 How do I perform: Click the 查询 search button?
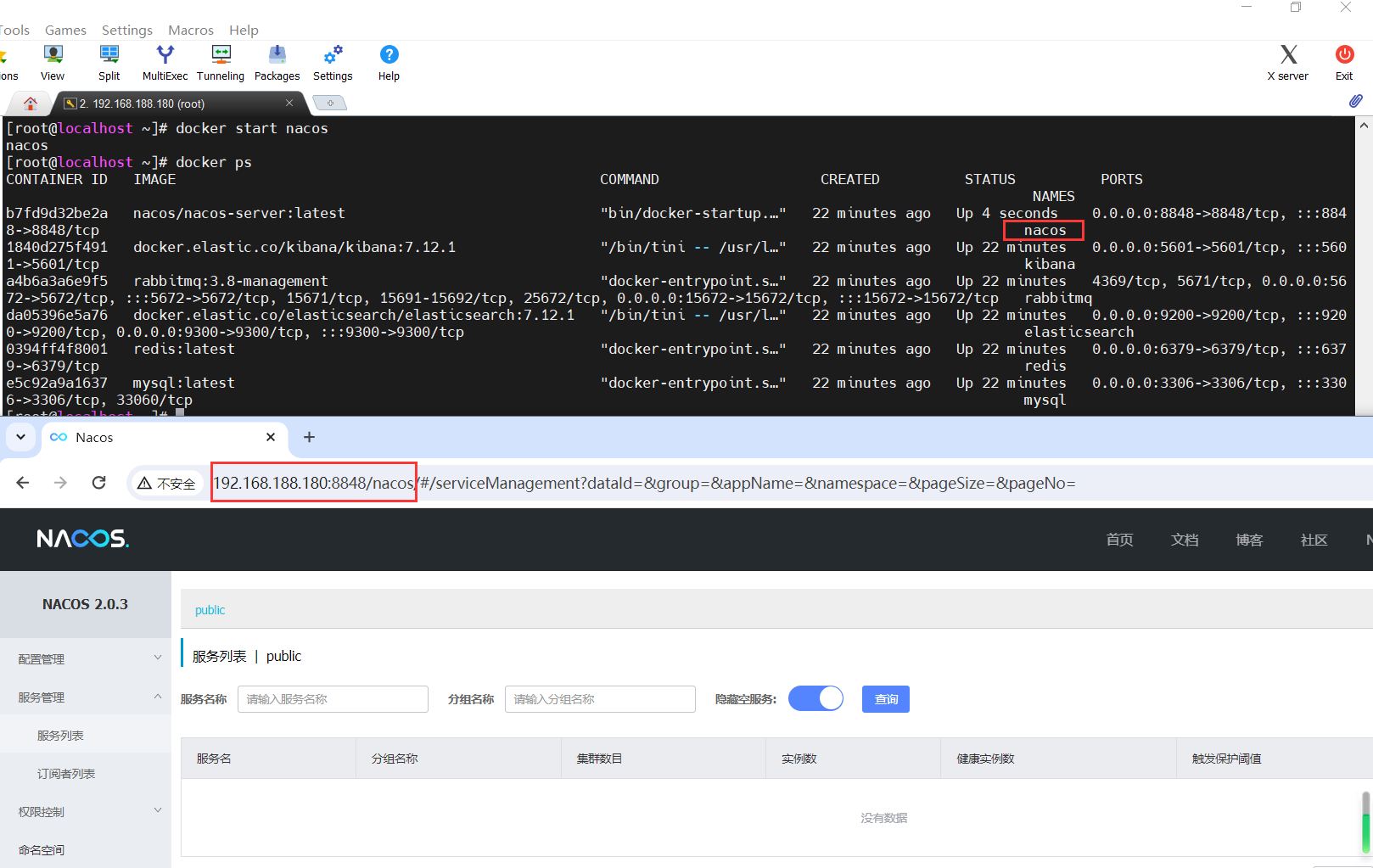pyautogui.click(x=886, y=699)
